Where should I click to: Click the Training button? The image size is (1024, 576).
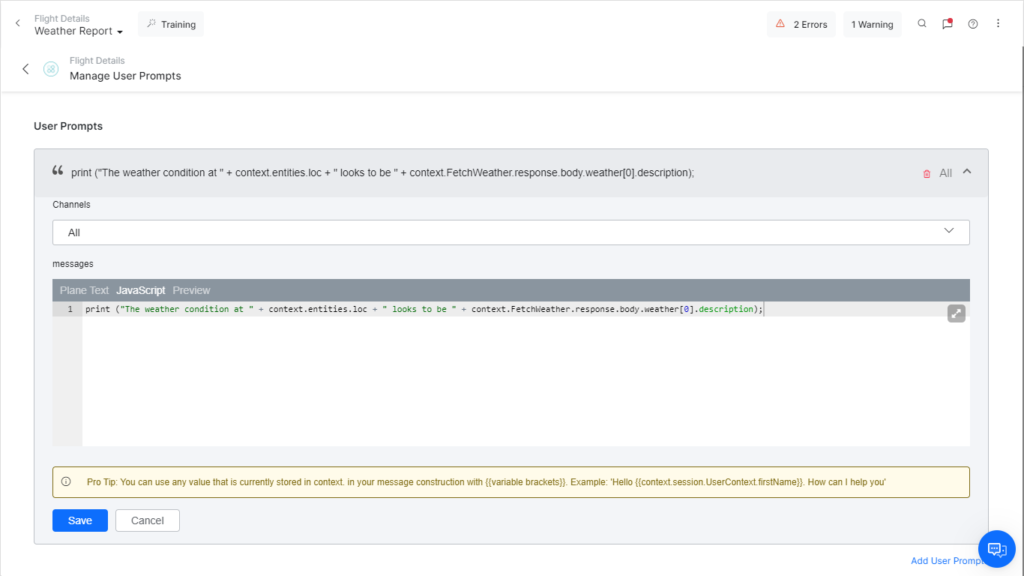[170, 23]
